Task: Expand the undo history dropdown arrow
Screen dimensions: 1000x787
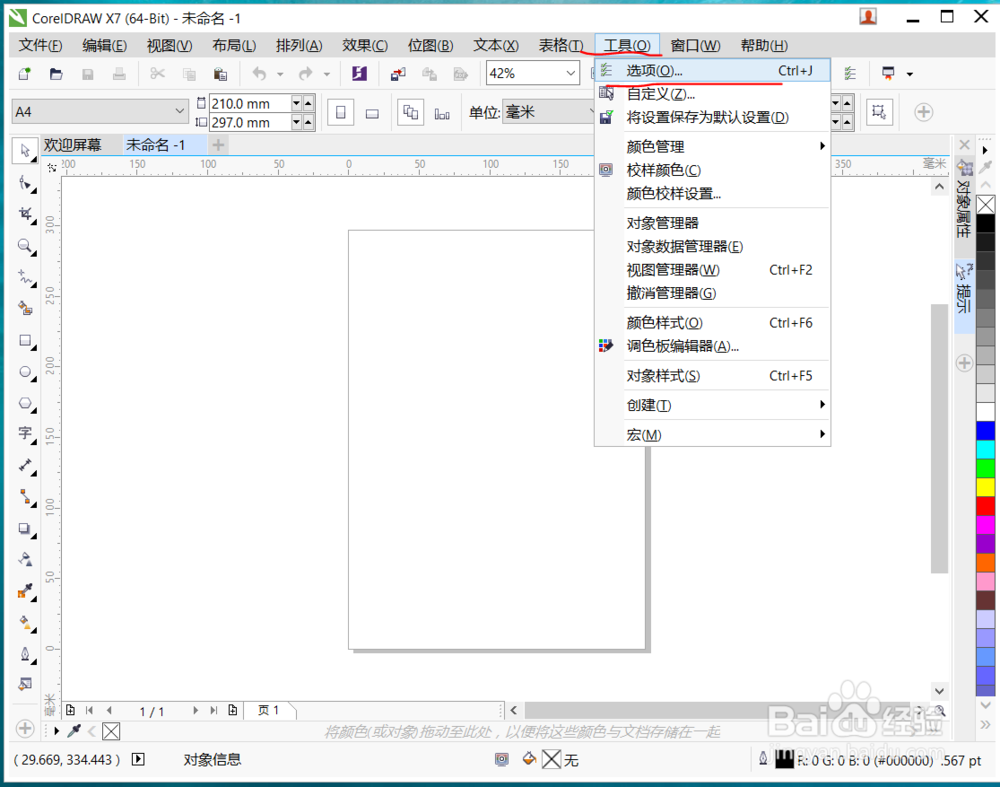Action: tap(280, 74)
